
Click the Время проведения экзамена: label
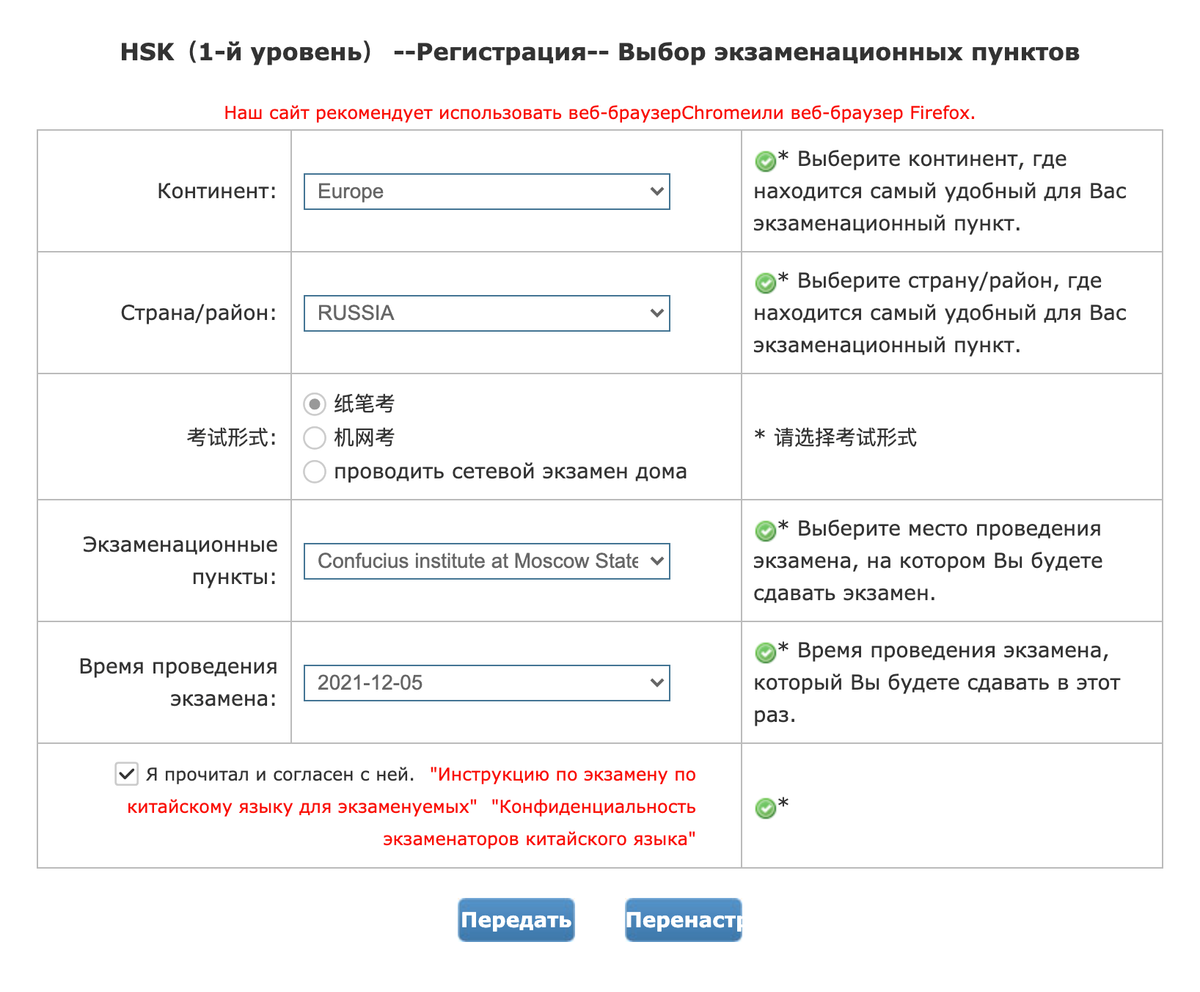179,683
